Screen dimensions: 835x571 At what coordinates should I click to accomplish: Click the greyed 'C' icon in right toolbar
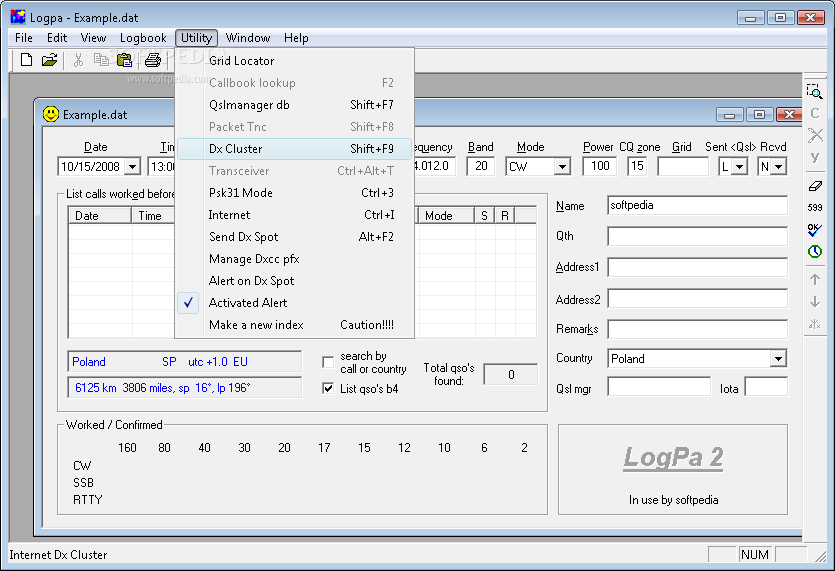(x=815, y=113)
